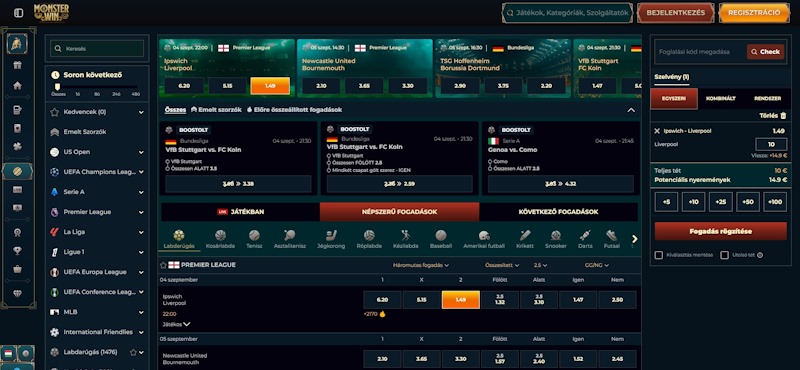
Task: Open the trophy icon in left sidebar
Action: pos(17,251)
